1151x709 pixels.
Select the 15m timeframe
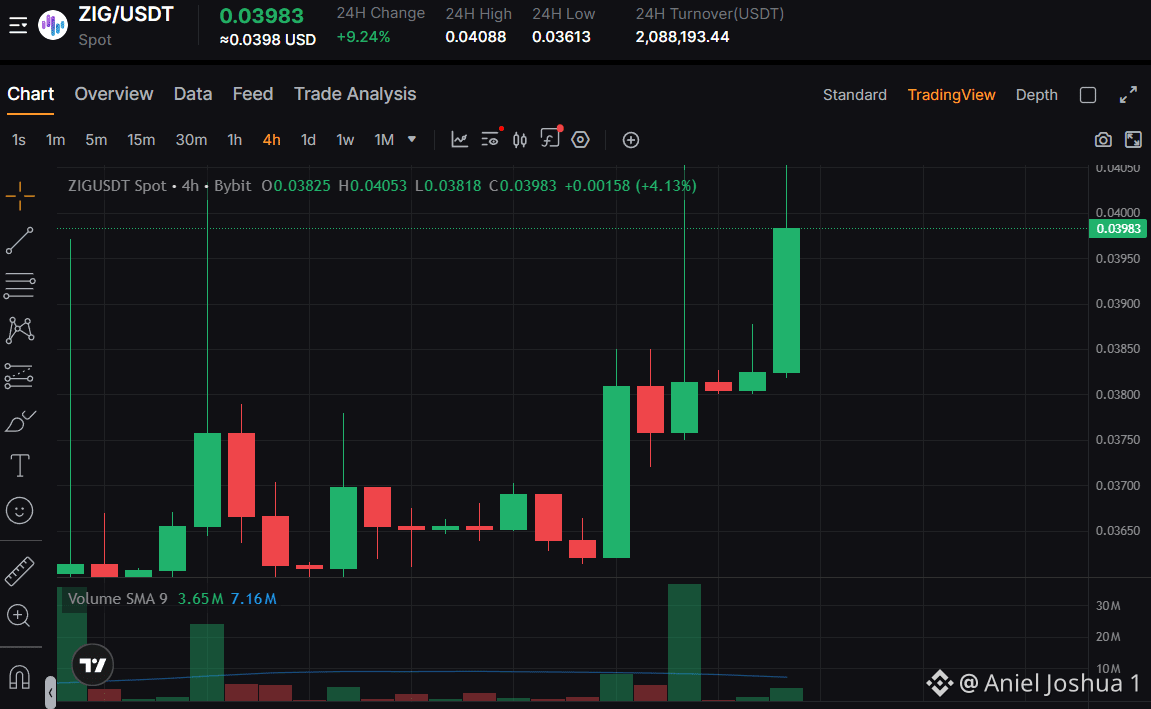tap(141, 139)
